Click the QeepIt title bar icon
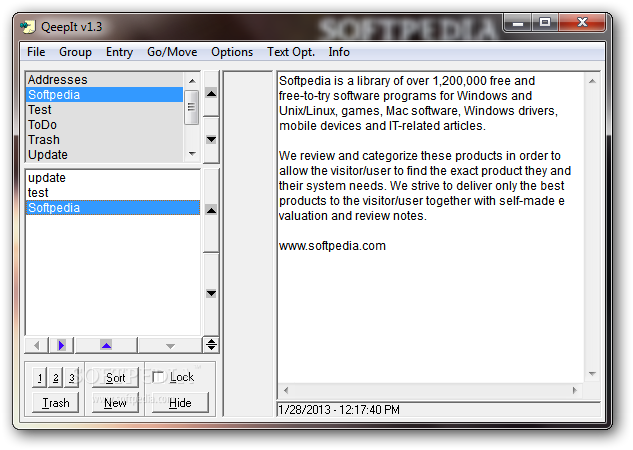Viewport: 633px width, 450px height. [x=27, y=27]
